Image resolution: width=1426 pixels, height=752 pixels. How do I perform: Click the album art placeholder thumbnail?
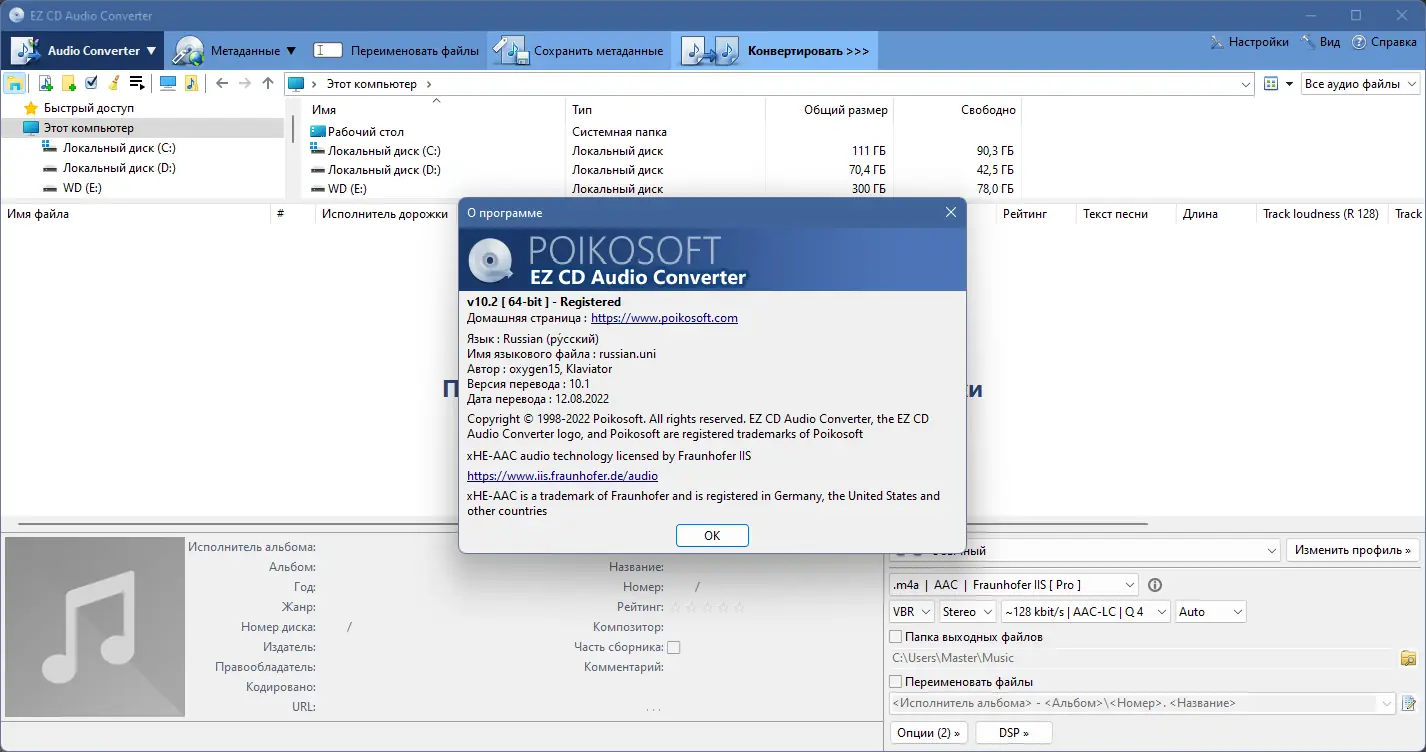coord(95,627)
